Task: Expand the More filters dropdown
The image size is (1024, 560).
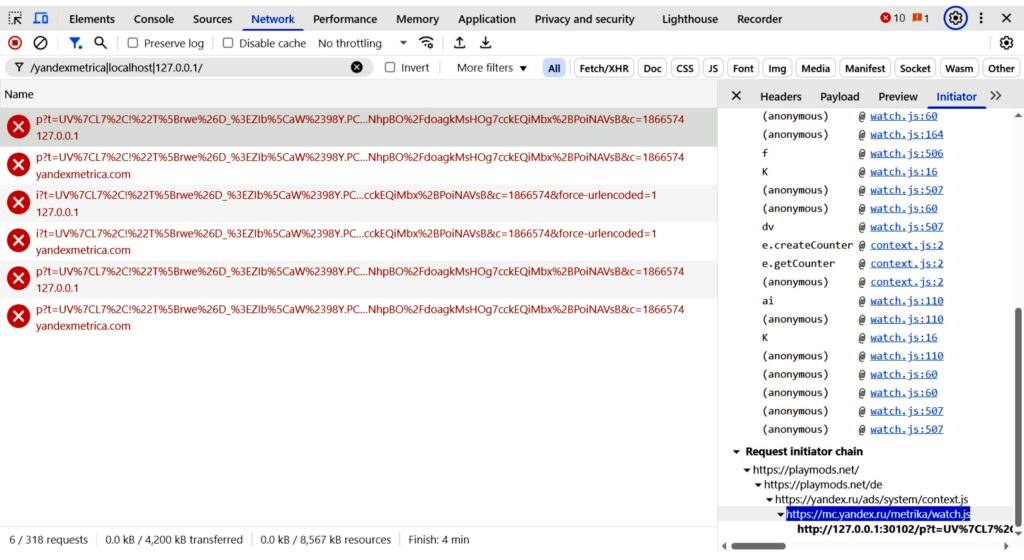Action: coord(491,68)
